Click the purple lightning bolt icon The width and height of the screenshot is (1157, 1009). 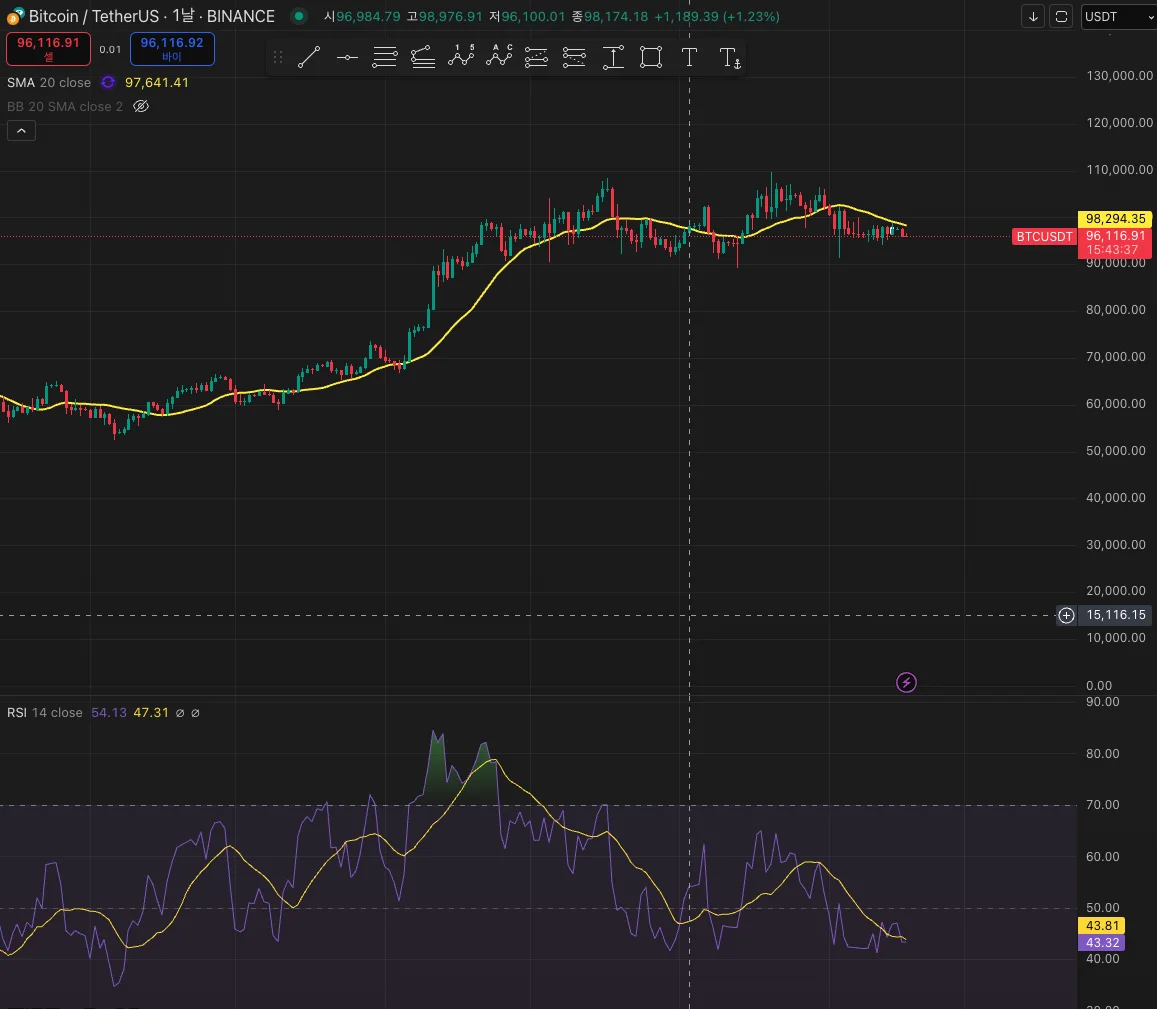pos(906,683)
